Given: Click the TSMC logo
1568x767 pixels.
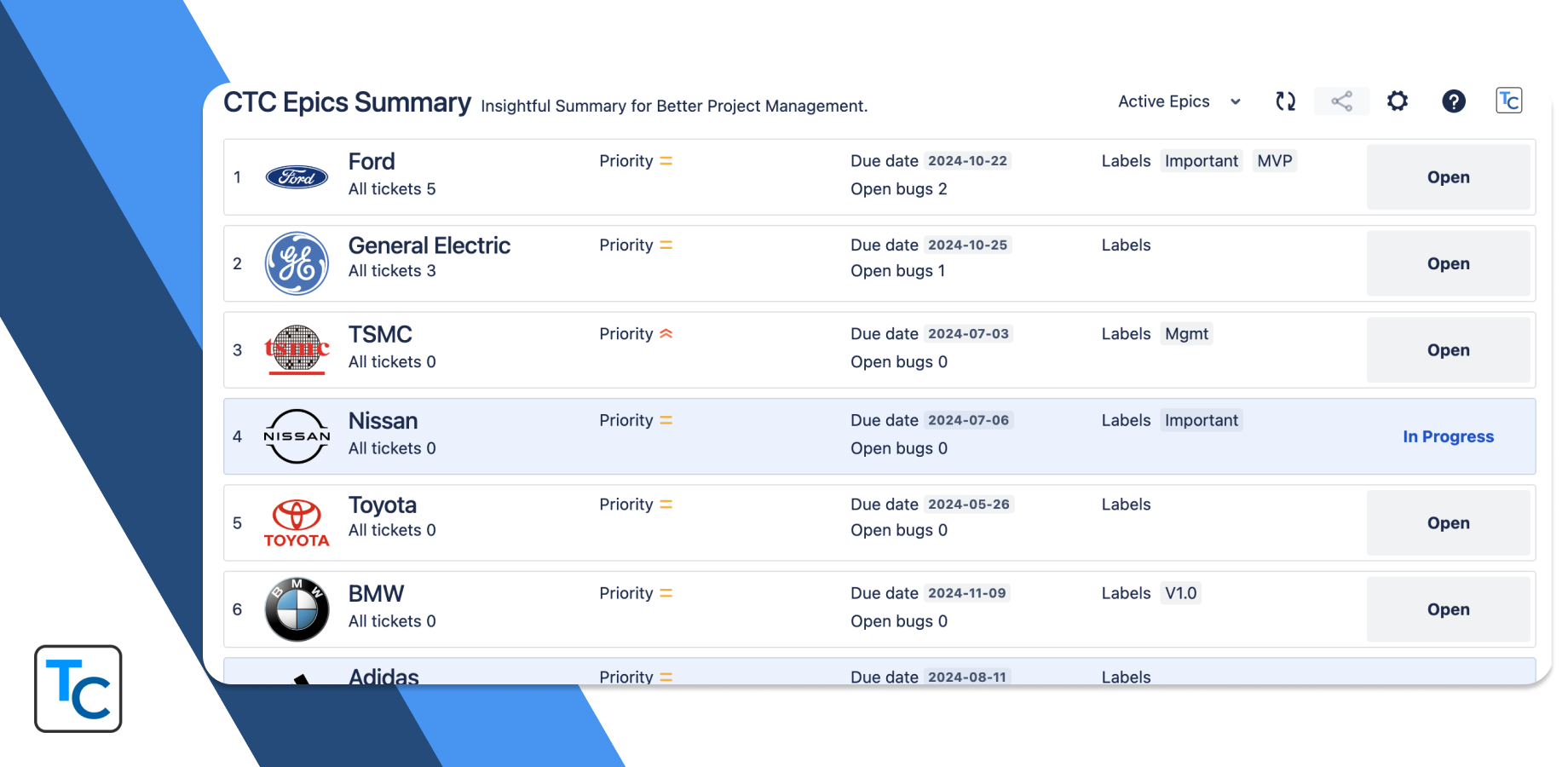Looking at the screenshot, I should coord(297,349).
